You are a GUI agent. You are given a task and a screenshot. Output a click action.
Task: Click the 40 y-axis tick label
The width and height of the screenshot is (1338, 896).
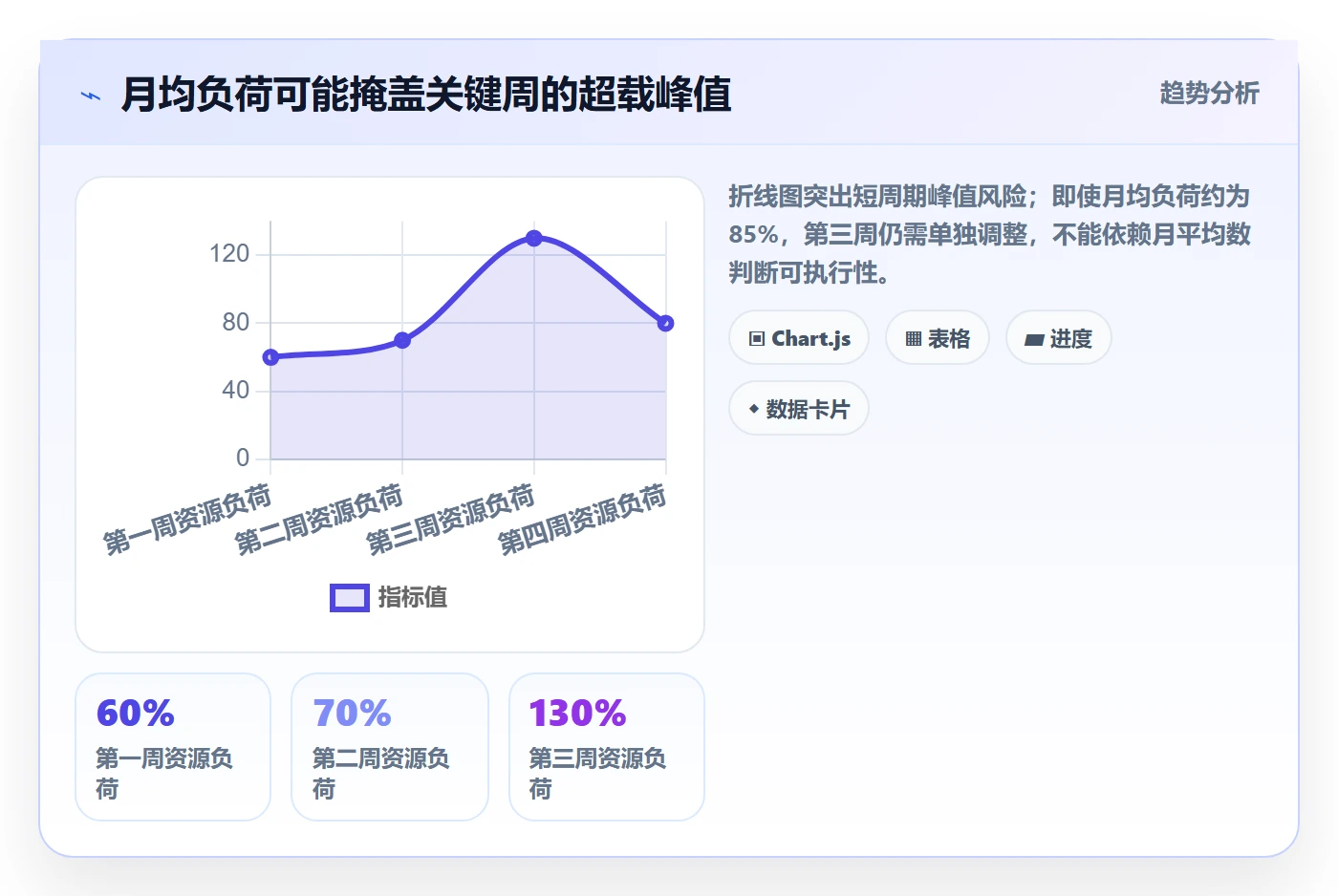click(235, 391)
